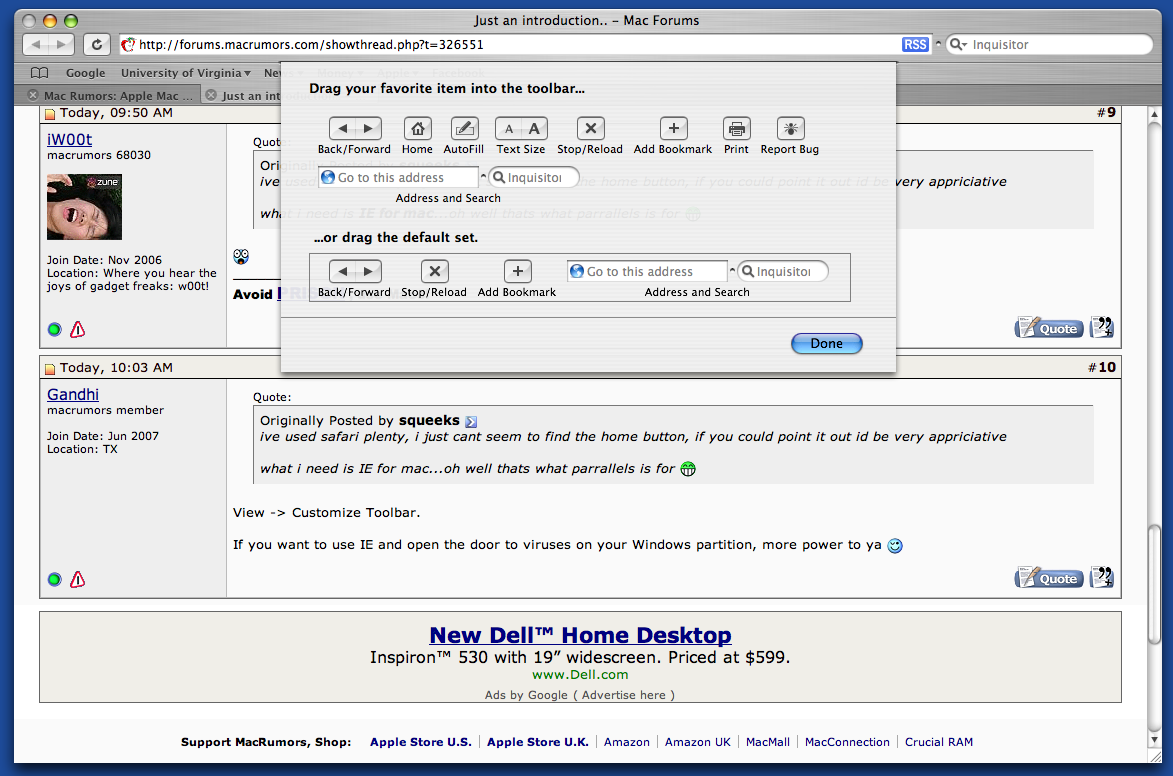The height and width of the screenshot is (776, 1173).
Task: Open MacMall shop link
Action: (x=768, y=742)
